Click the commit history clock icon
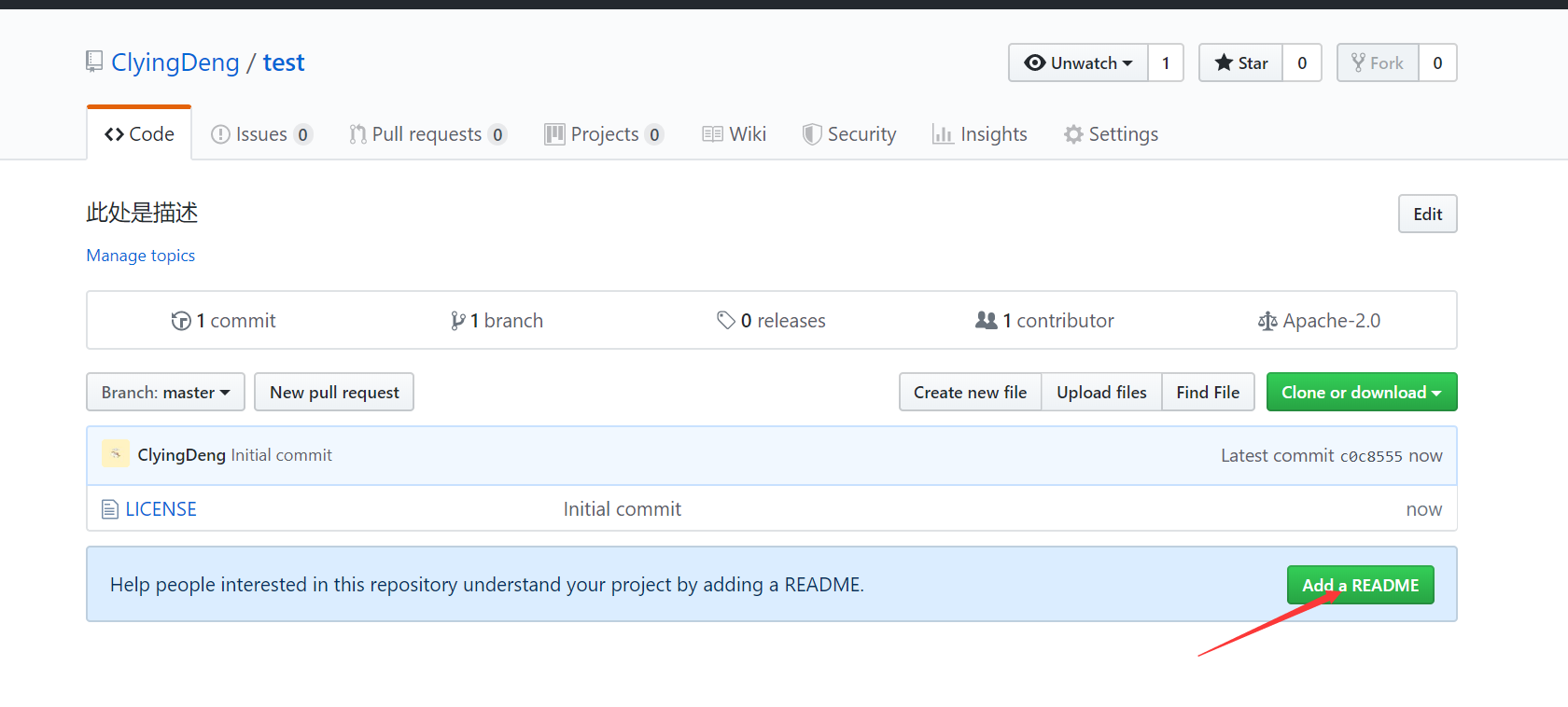This screenshot has height=707, width=1568. (181, 321)
